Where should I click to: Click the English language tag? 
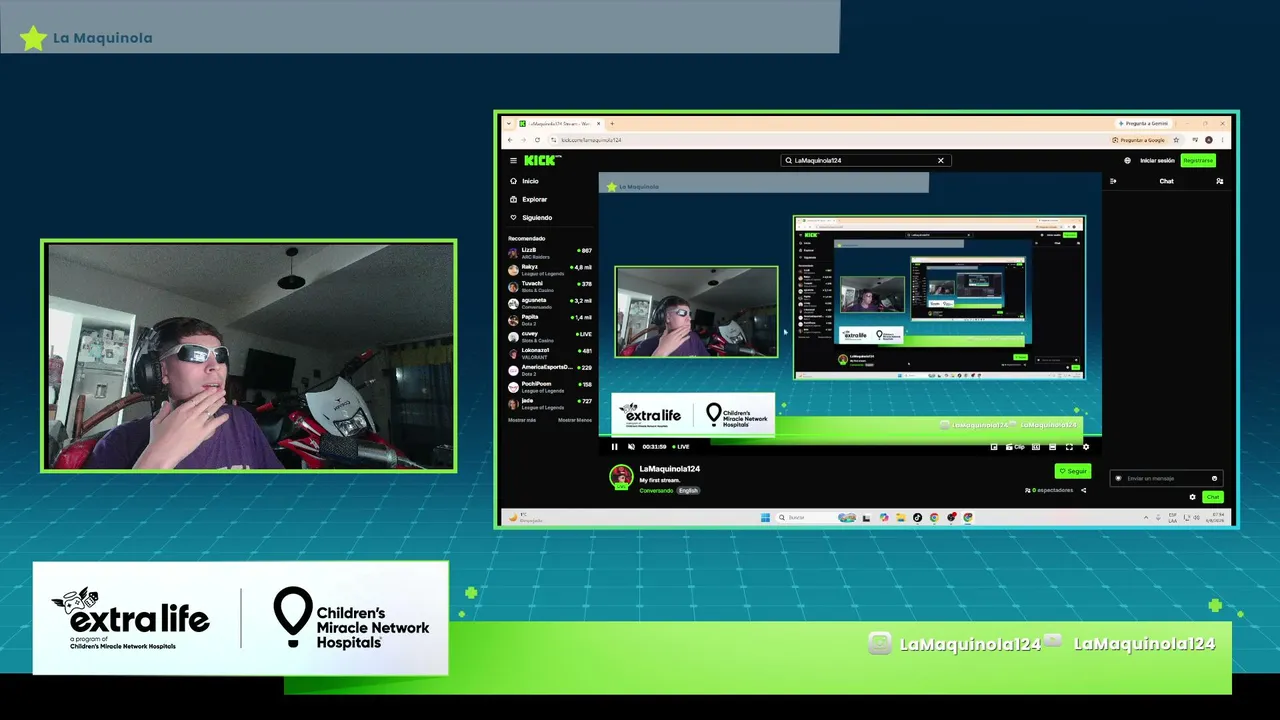688,491
